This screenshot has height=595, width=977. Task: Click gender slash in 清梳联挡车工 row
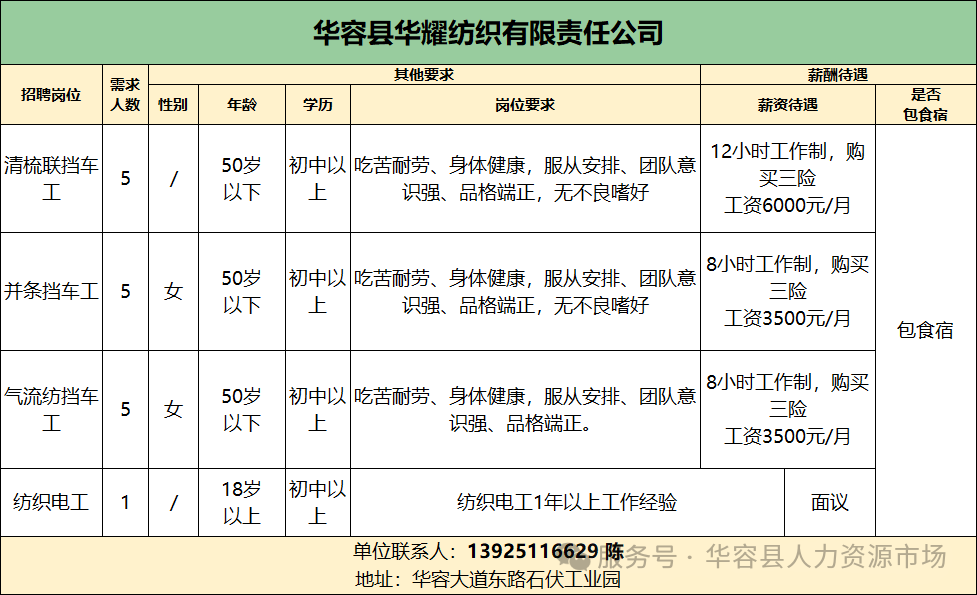click(173, 179)
